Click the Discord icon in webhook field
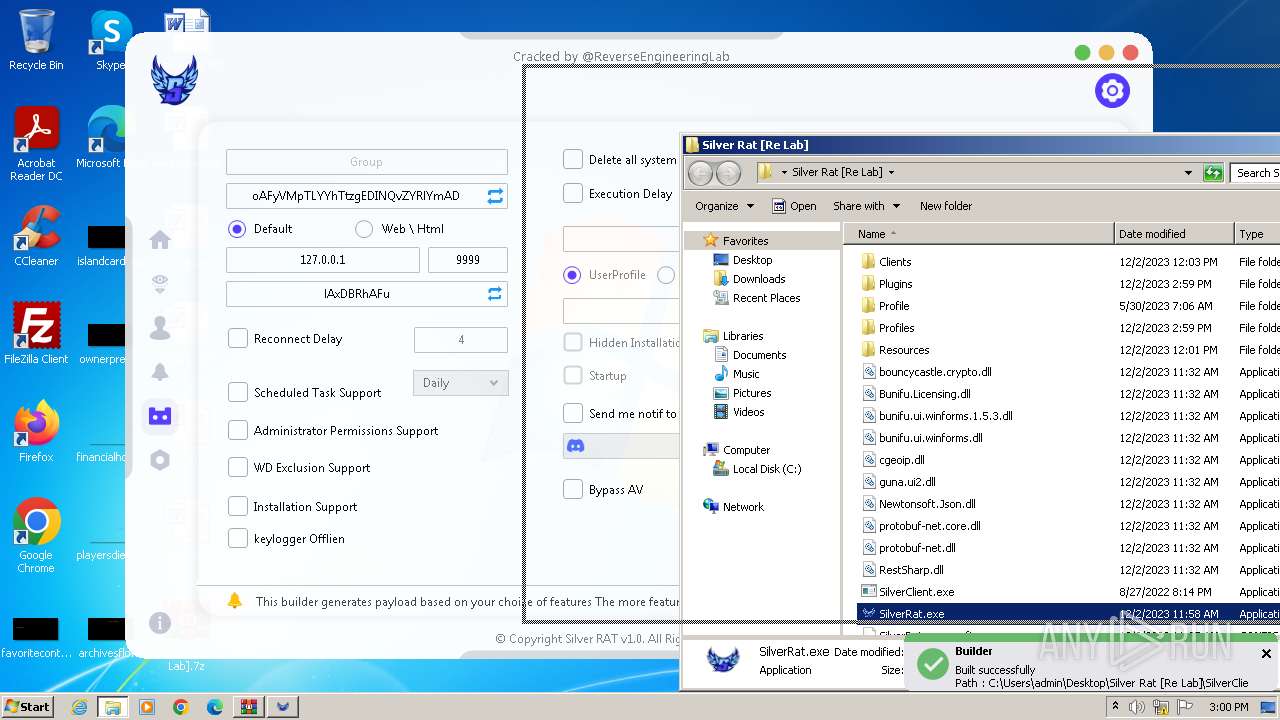This screenshot has width=1280, height=720. tap(576, 446)
